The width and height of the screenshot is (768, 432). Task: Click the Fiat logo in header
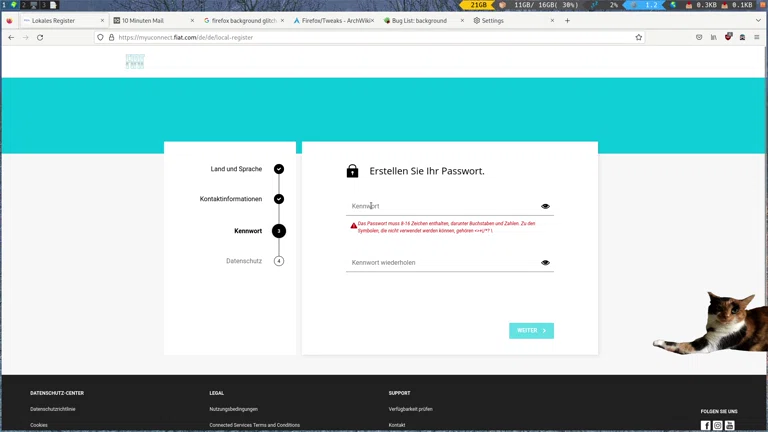coord(135,62)
